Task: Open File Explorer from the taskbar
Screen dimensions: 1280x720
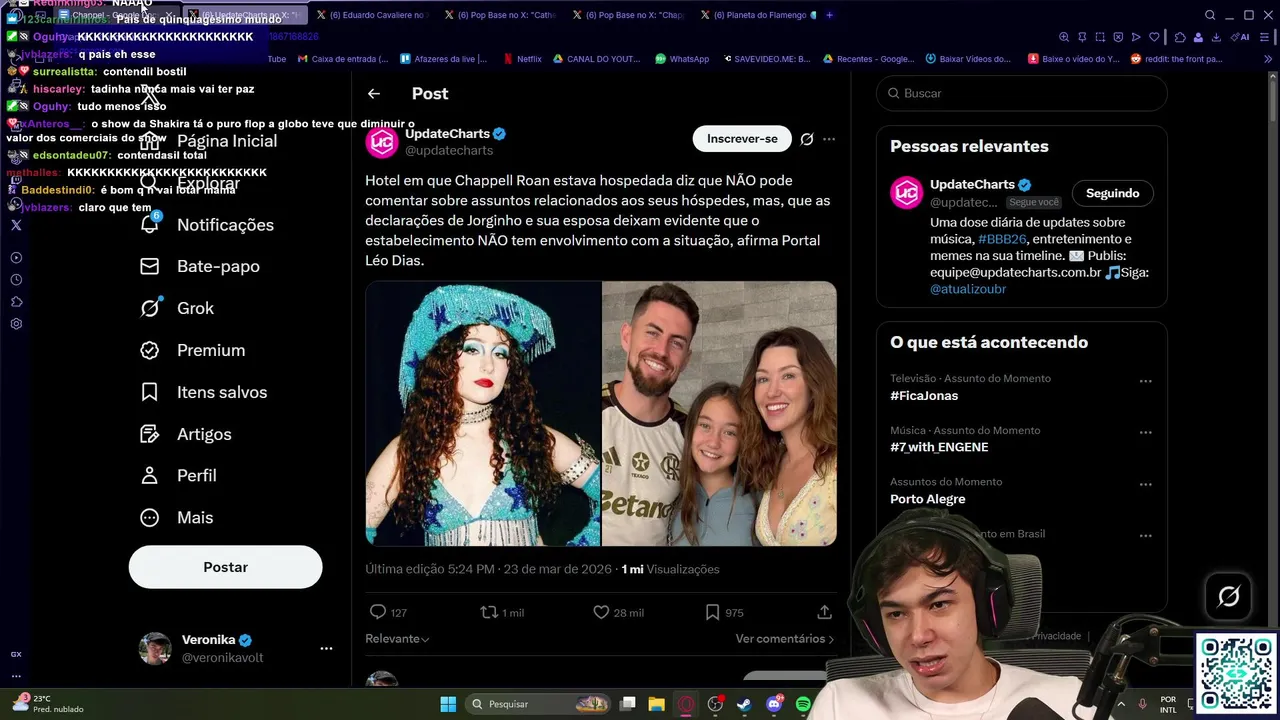Action: pyautogui.click(x=656, y=704)
